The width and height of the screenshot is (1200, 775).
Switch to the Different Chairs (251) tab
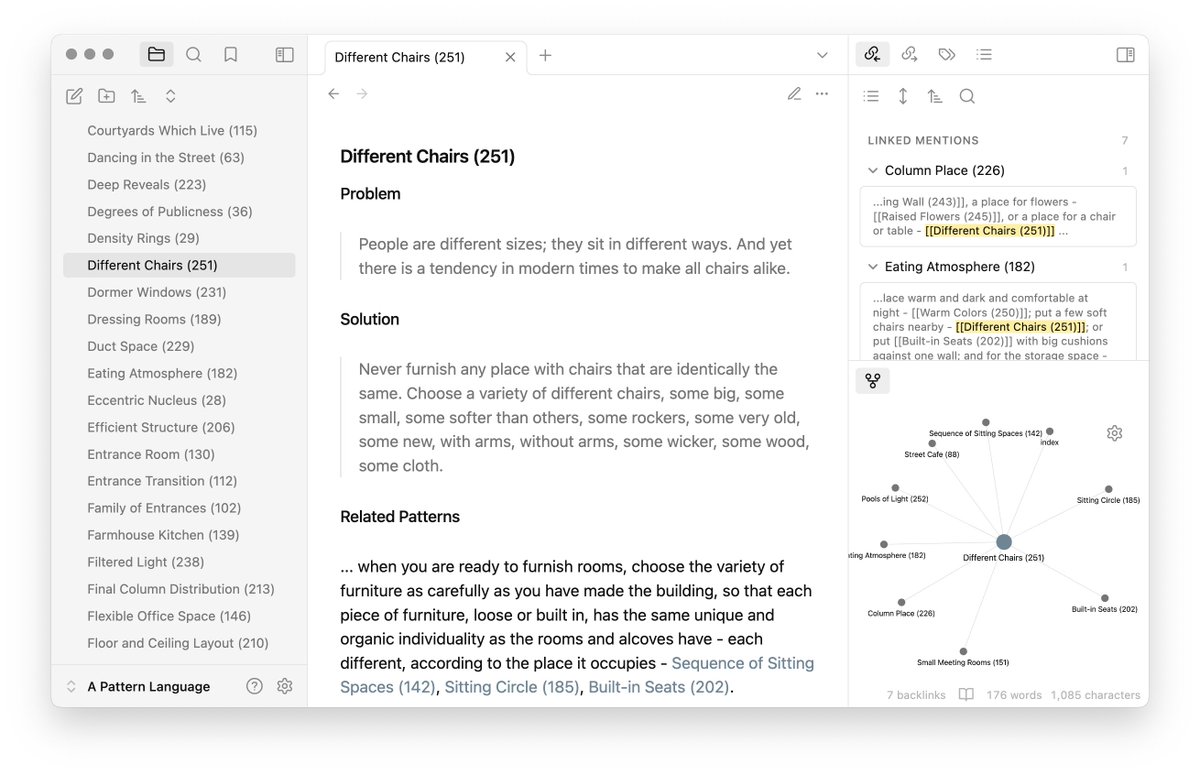[400, 57]
